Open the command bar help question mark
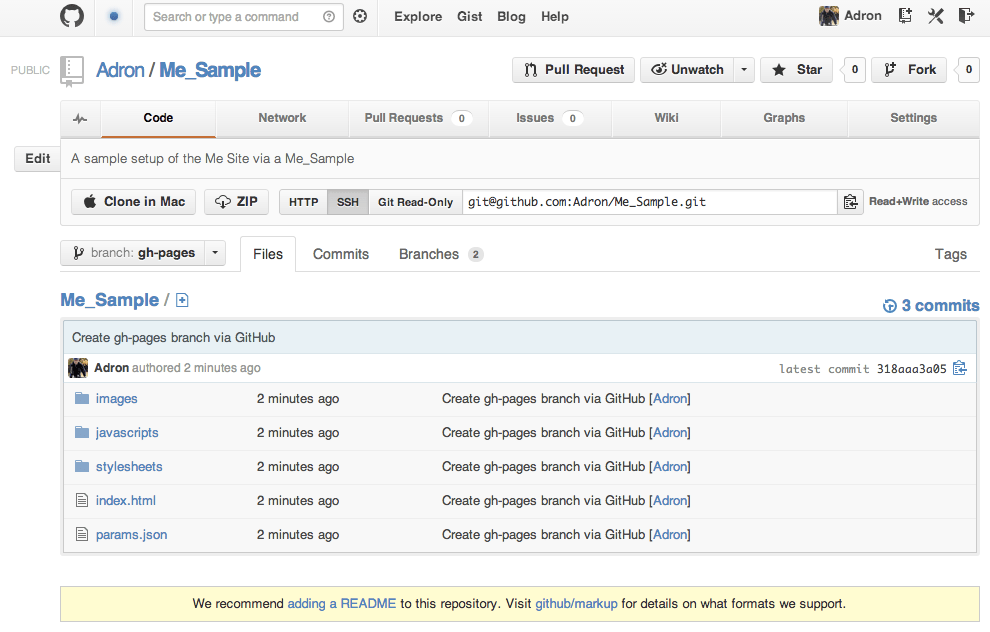Viewport: 990px width, 632px height. (x=329, y=16)
